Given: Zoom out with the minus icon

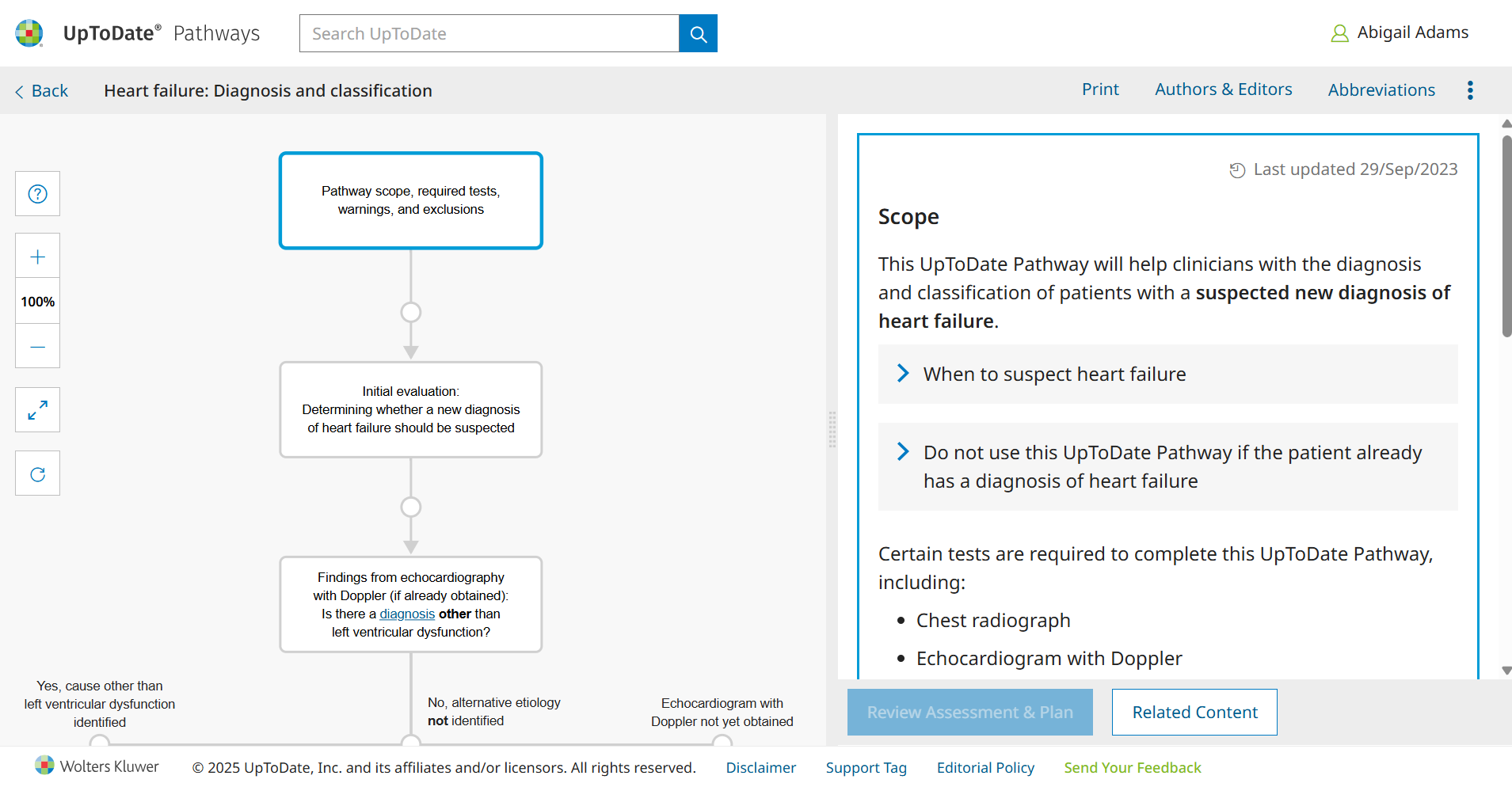Looking at the screenshot, I should pyautogui.click(x=37, y=347).
